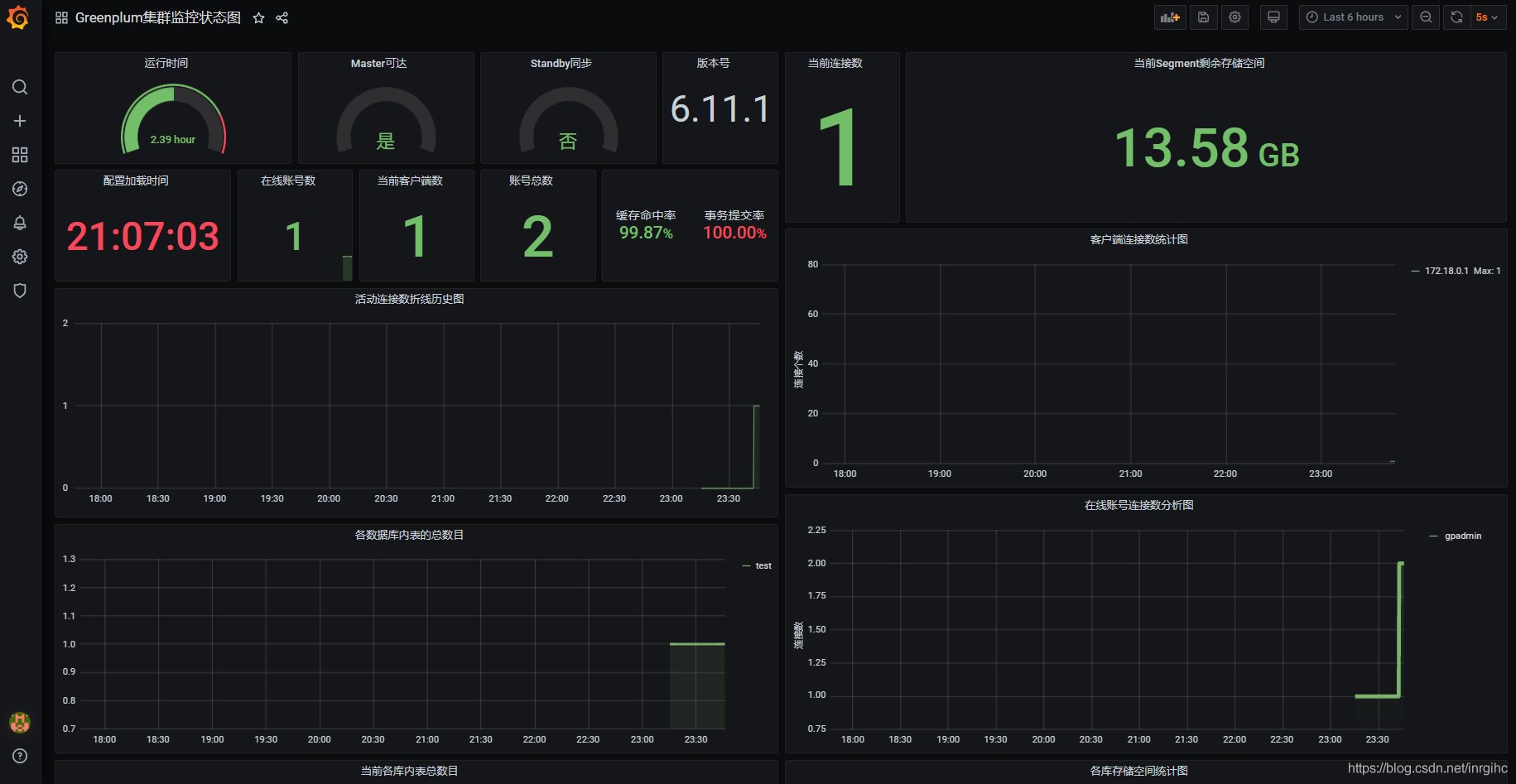Share the dashboard using share icon
The image size is (1516, 784).
[282, 18]
